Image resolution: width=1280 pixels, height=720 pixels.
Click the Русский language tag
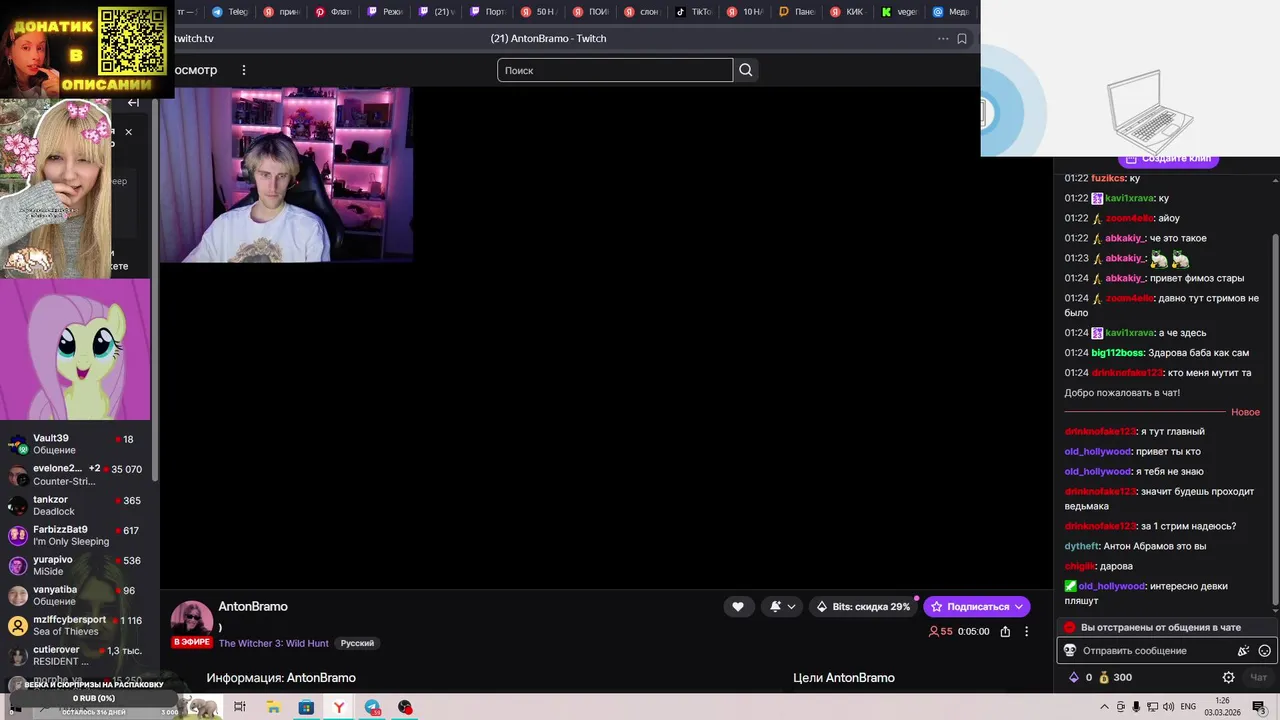point(357,643)
